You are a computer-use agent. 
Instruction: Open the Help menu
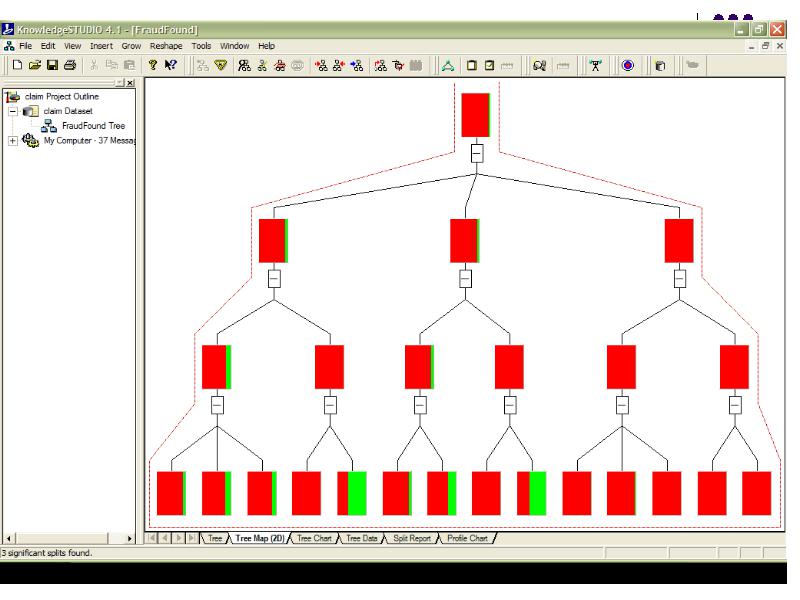pyautogui.click(x=266, y=46)
